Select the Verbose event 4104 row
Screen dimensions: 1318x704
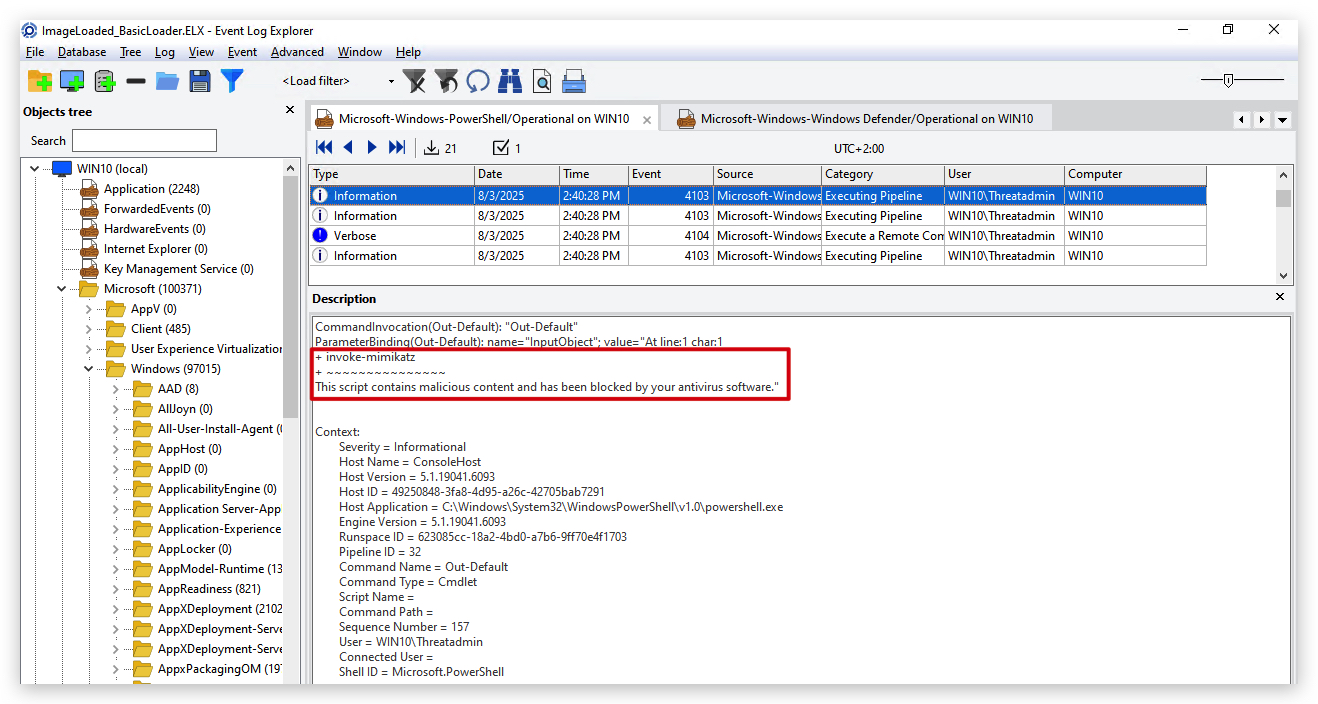point(758,236)
